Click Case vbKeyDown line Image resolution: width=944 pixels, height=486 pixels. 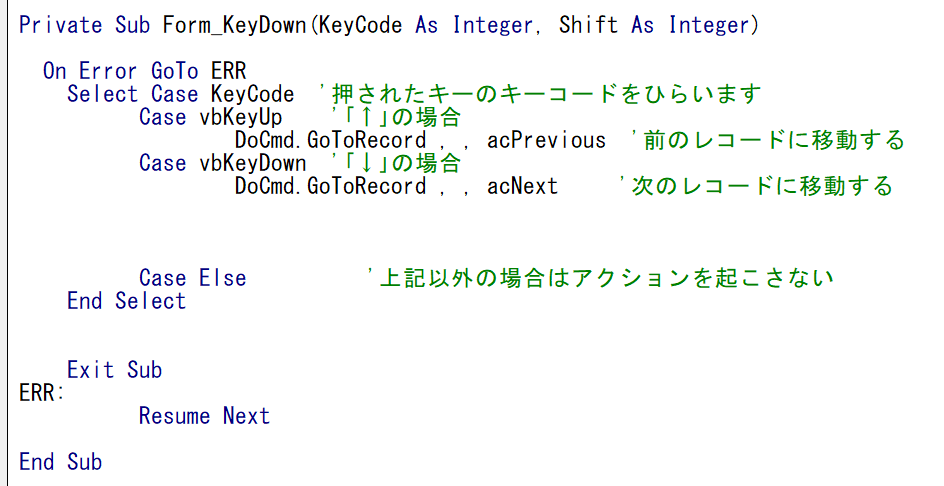click(223, 163)
